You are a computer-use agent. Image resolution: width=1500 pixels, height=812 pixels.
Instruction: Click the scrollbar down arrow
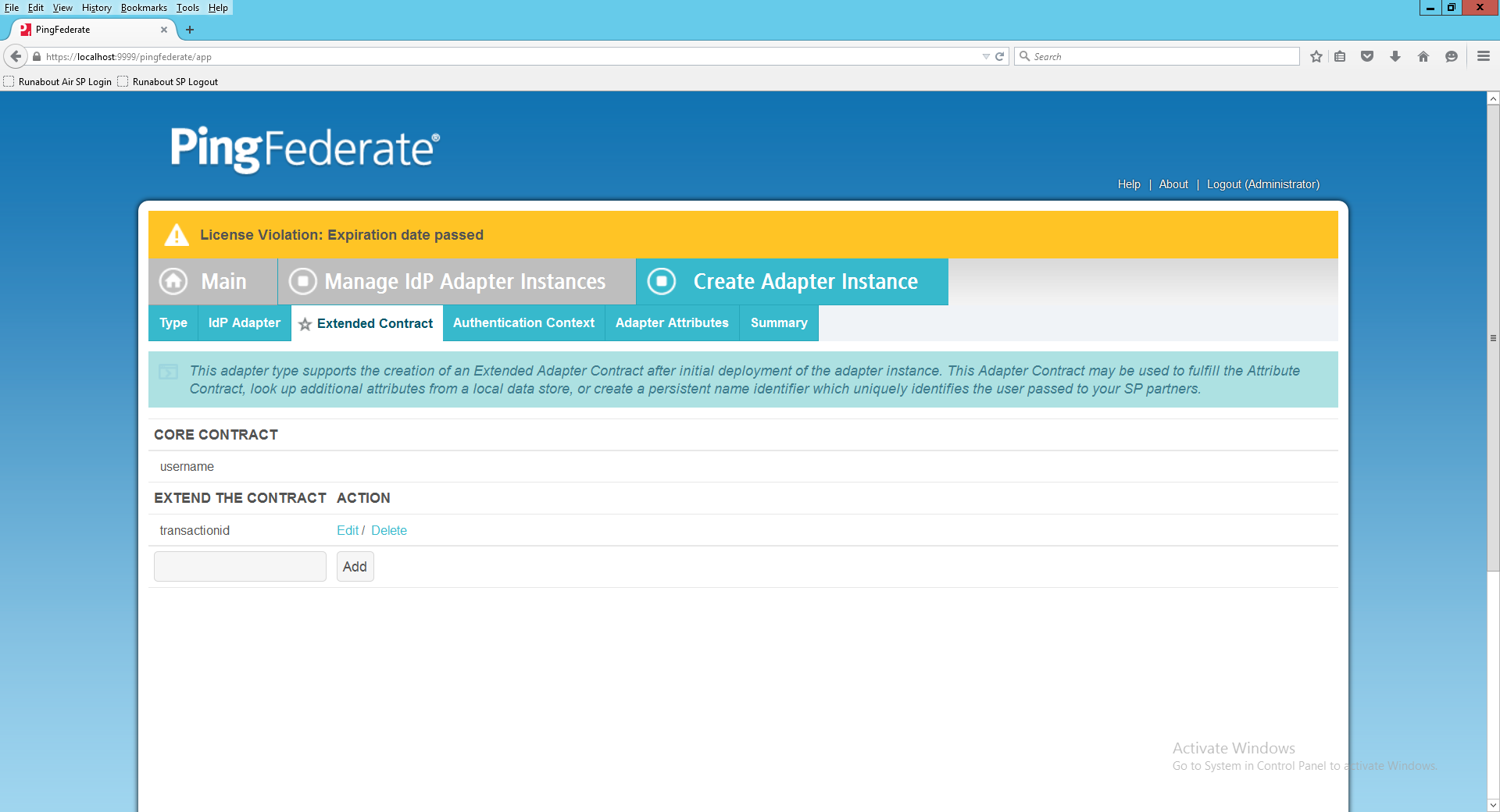coord(1493,805)
